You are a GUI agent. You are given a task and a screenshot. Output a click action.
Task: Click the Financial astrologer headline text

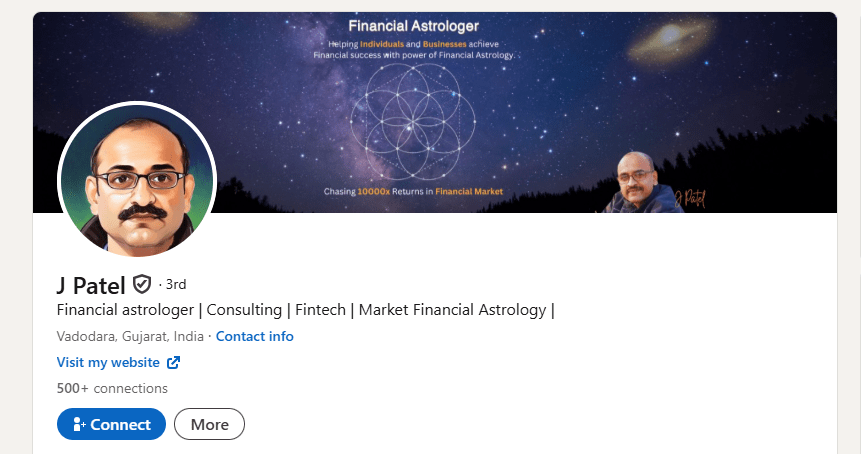click(x=305, y=310)
